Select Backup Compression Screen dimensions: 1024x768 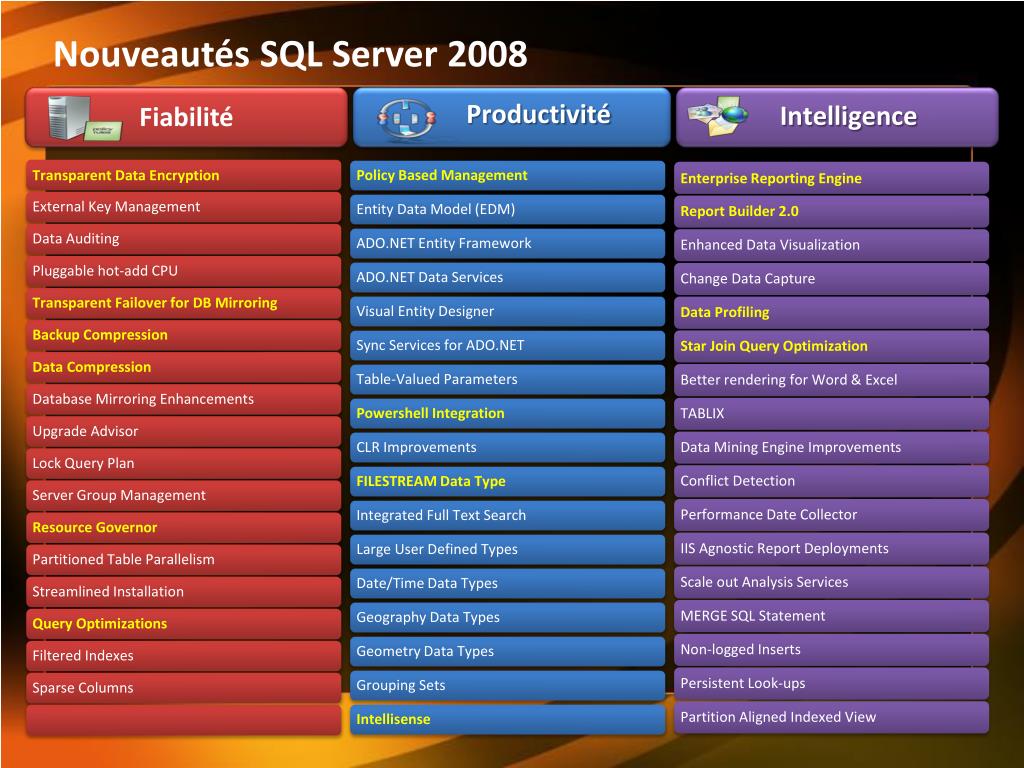click(184, 335)
